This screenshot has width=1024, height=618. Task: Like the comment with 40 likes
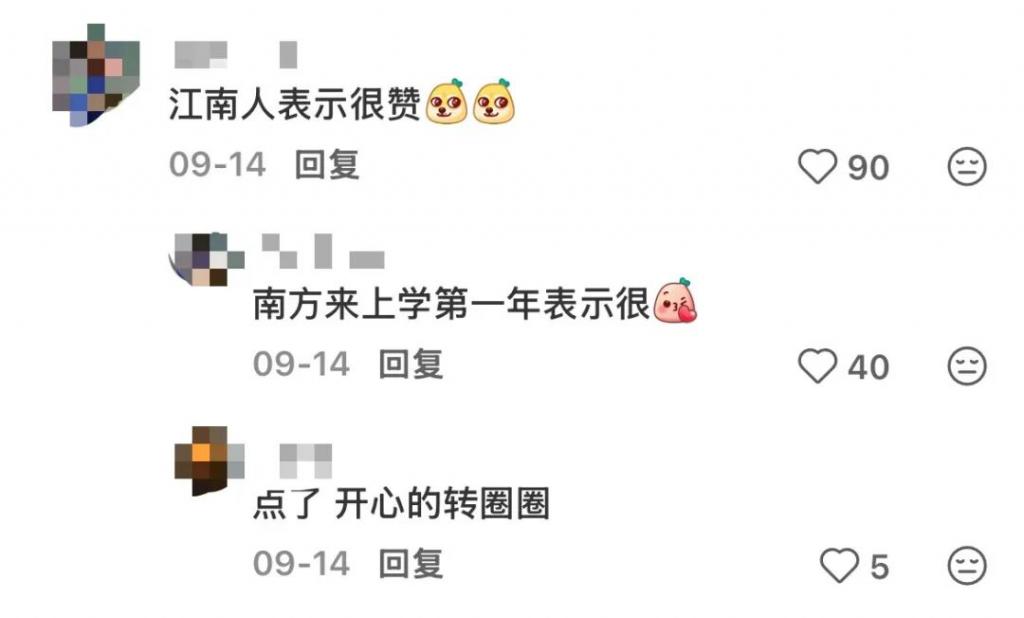point(817,366)
